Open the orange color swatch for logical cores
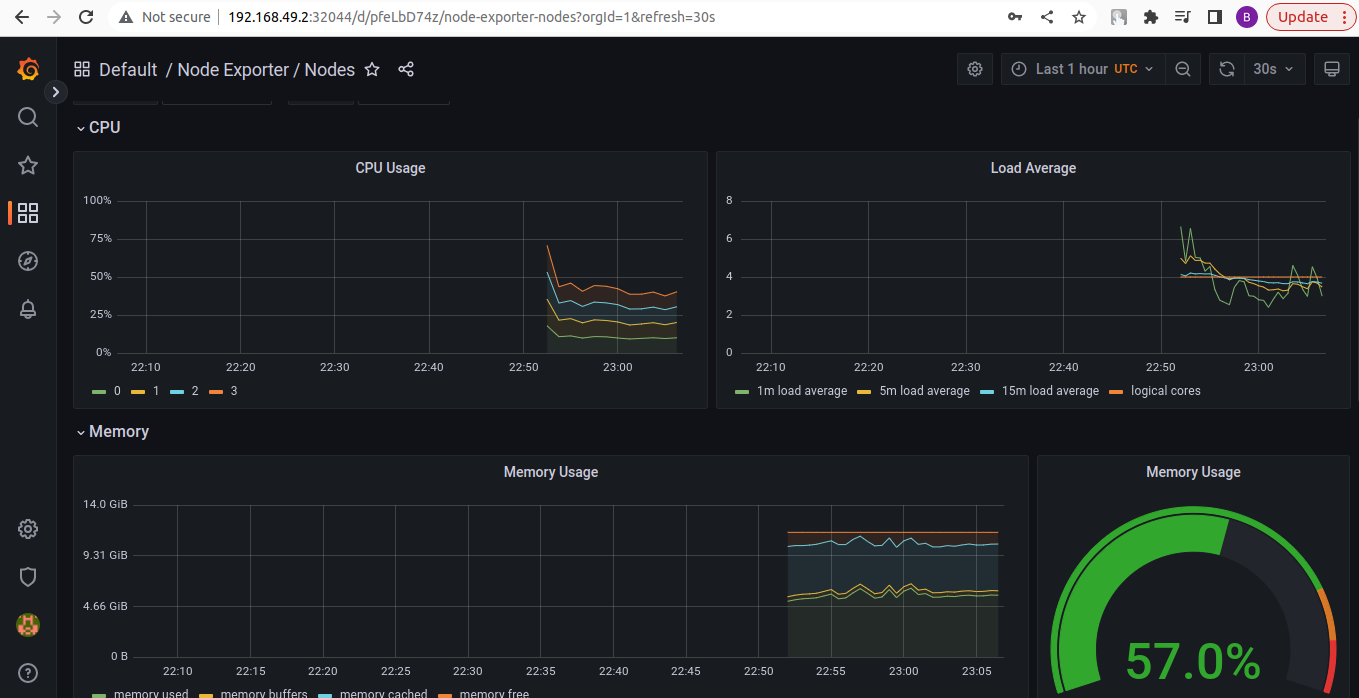Screen dimensions: 1359x698 (1116, 392)
